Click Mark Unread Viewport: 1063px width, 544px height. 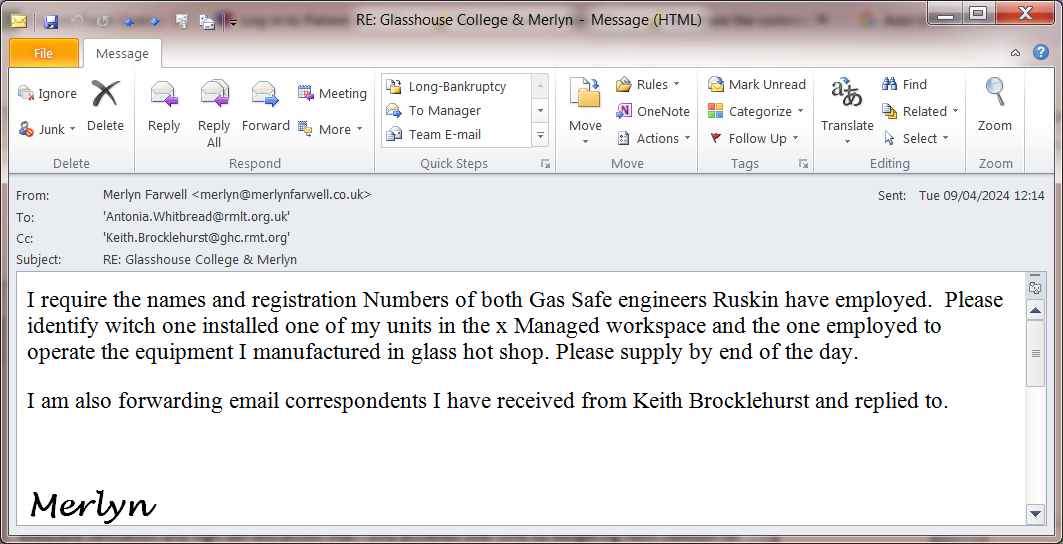[x=757, y=85]
